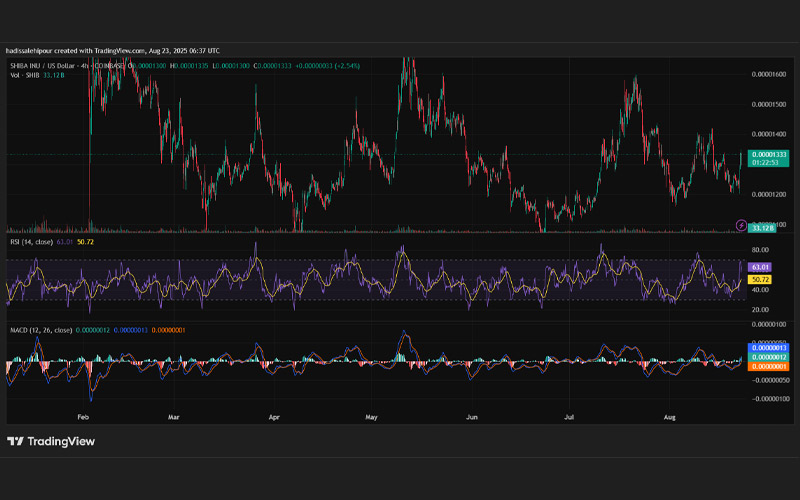Click the 33.12B value next to Vol · SHIB
Screen dimensions: 800x500
point(54,75)
